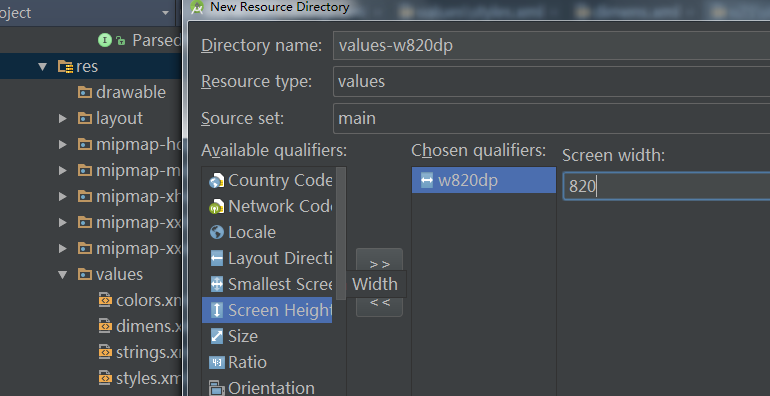Select Layout Direction in available qualifiers
The width and height of the screenshot is (770, 396).
(267, 258)
